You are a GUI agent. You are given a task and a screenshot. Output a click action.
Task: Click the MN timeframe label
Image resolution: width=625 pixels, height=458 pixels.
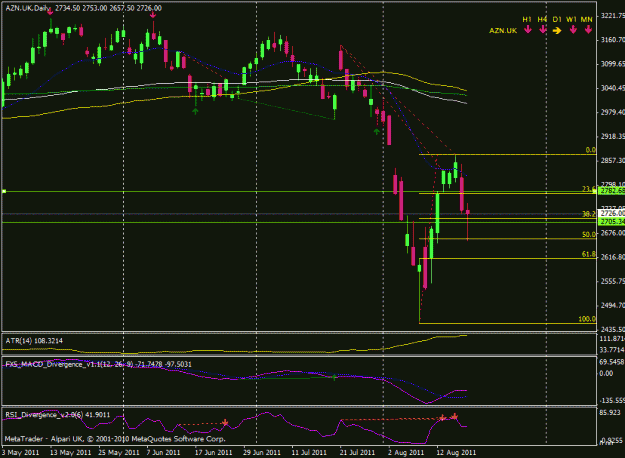[x=586, y=20]
